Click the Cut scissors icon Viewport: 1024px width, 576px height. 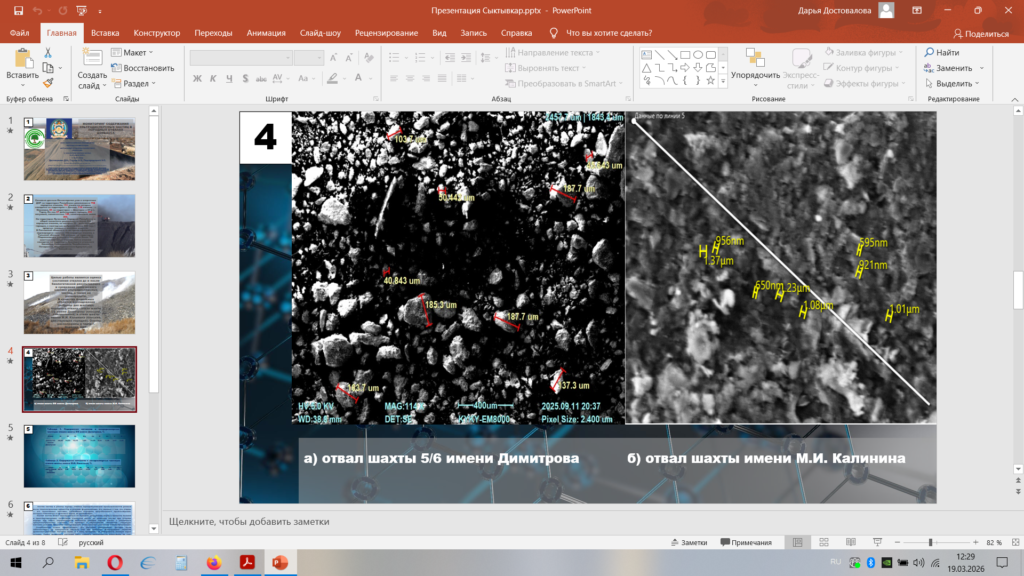tap(49, 53)
